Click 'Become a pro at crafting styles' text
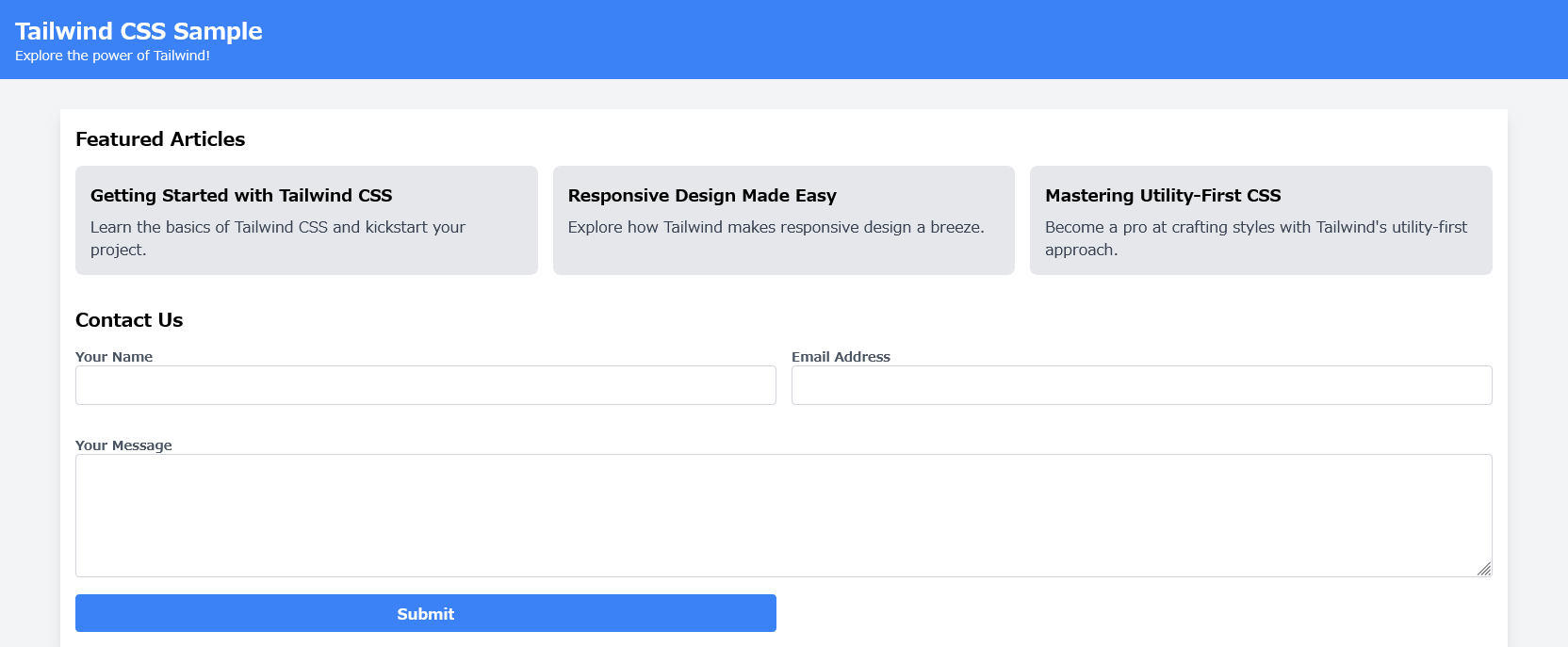Screen dimensions: 1568x647 [x=1256, y=238]
